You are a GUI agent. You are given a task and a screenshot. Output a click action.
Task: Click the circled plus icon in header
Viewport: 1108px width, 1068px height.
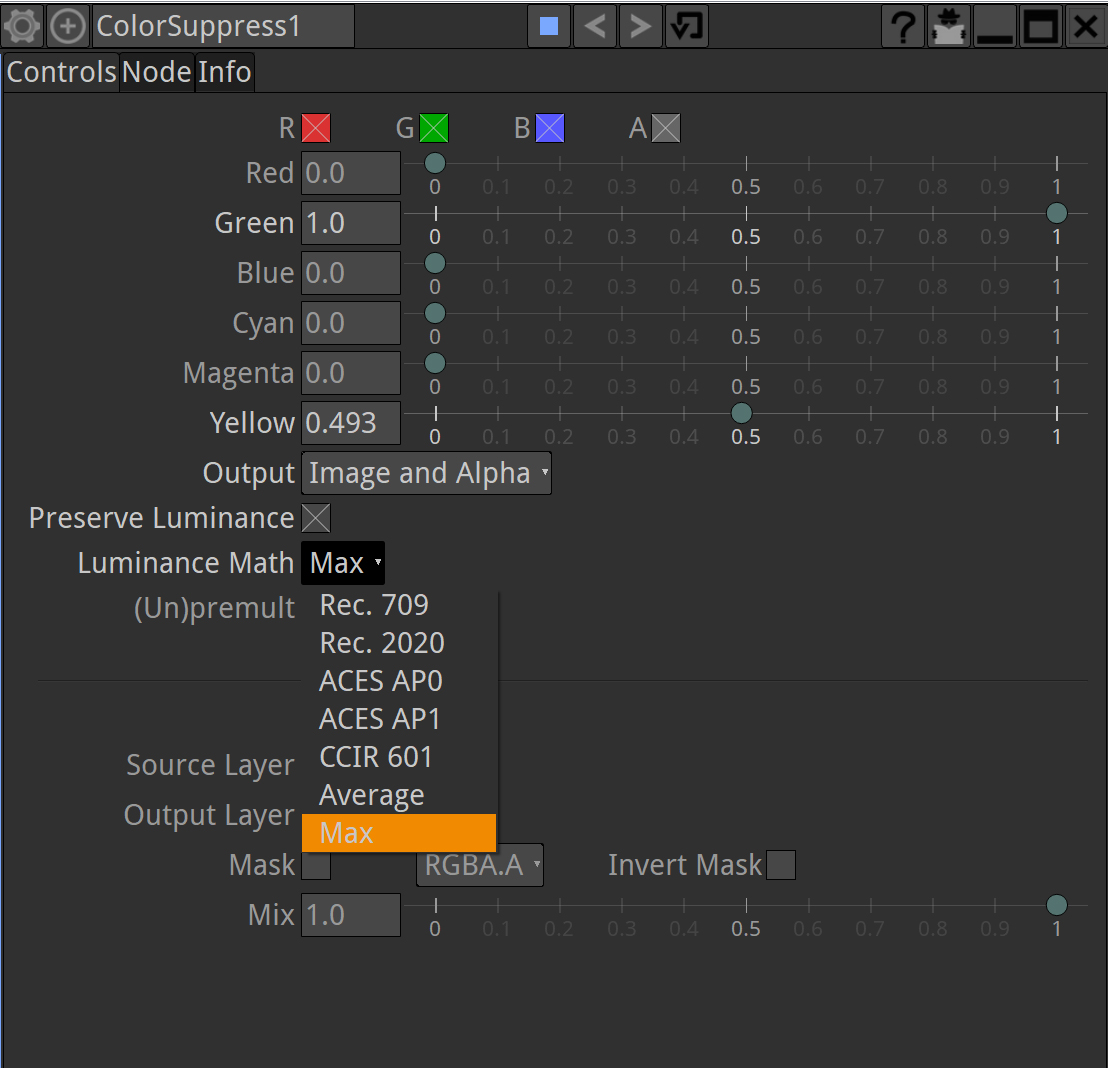(x=68, y=26)
